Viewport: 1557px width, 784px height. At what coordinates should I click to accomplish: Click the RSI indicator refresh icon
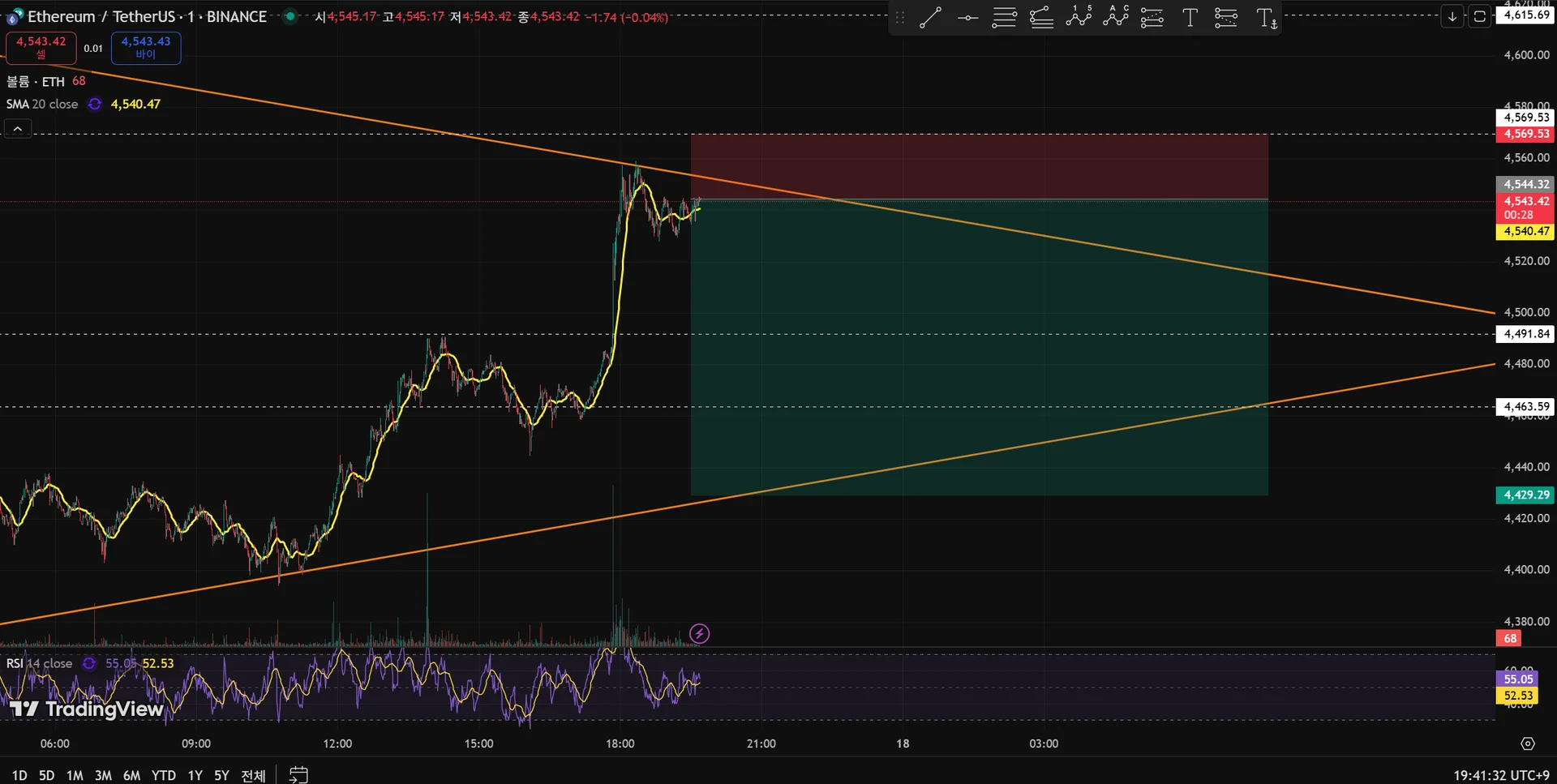click(x=89, y=663)
